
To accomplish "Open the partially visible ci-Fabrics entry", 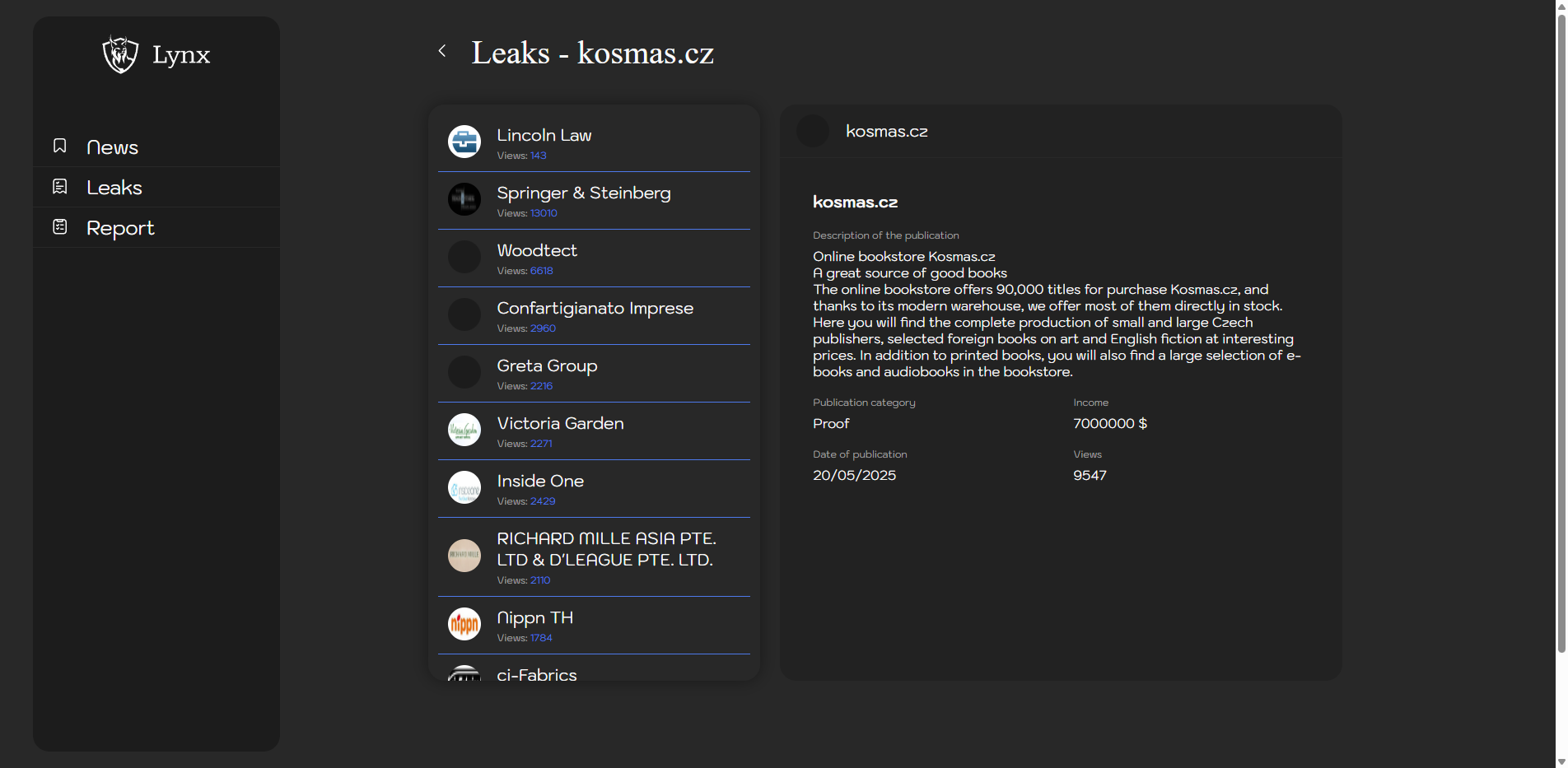I will pos(537,673).
